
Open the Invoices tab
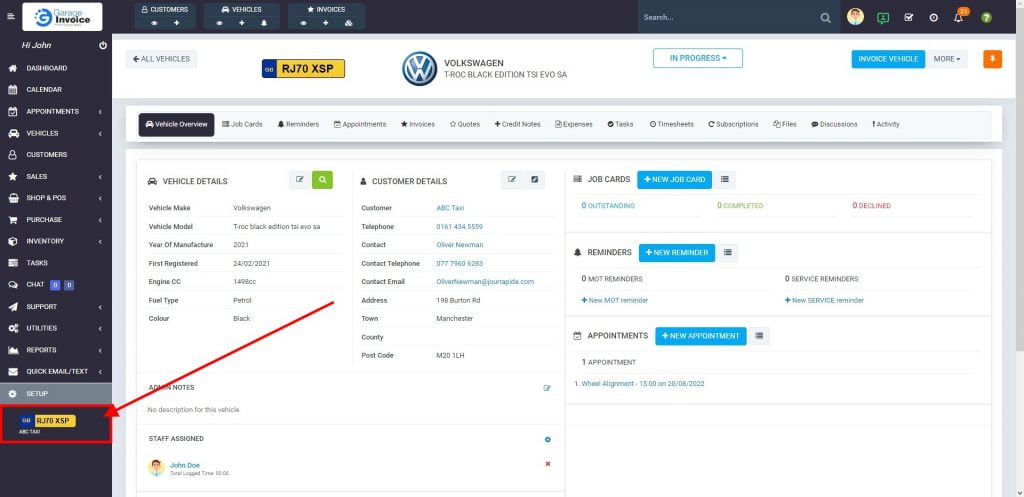[x=418, y=124]
